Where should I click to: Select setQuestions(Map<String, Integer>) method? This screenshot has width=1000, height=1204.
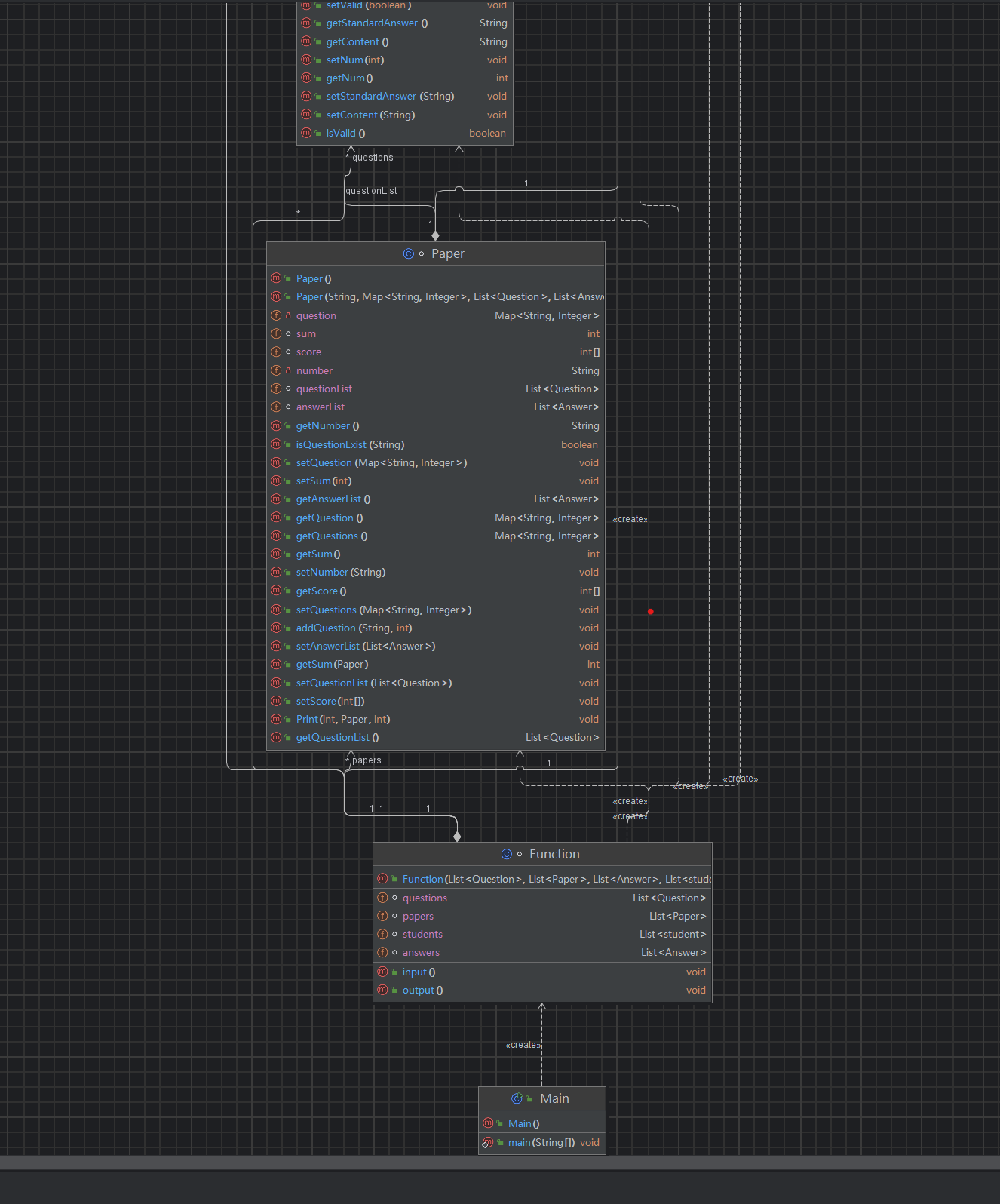pos(436,610)
